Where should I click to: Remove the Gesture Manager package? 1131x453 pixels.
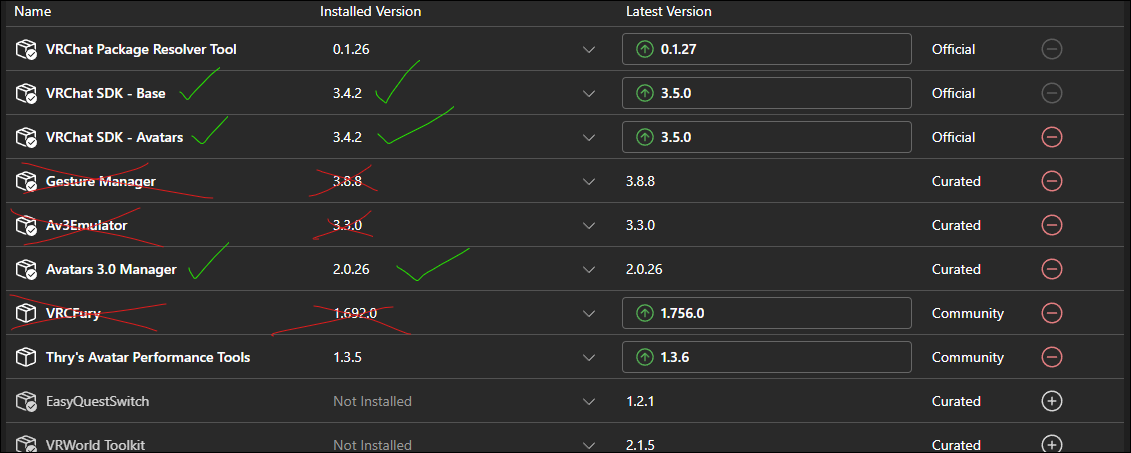[1052, 181]
